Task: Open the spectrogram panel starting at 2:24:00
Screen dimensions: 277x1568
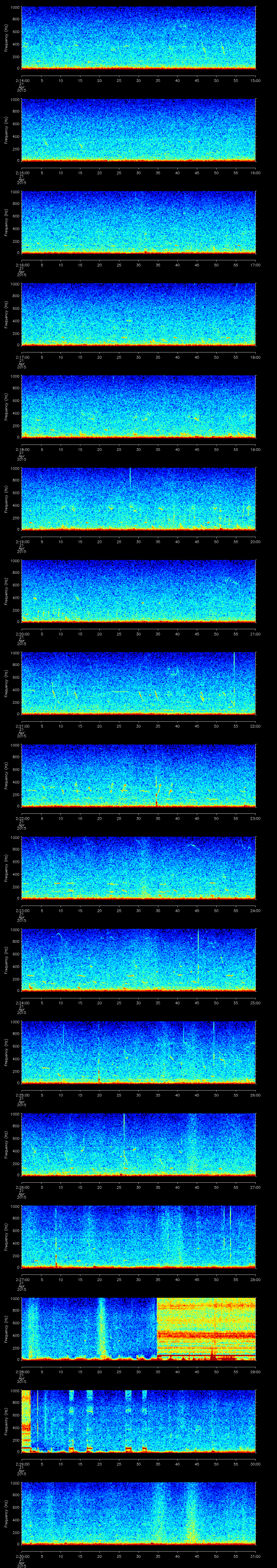Action: (138, 959)
